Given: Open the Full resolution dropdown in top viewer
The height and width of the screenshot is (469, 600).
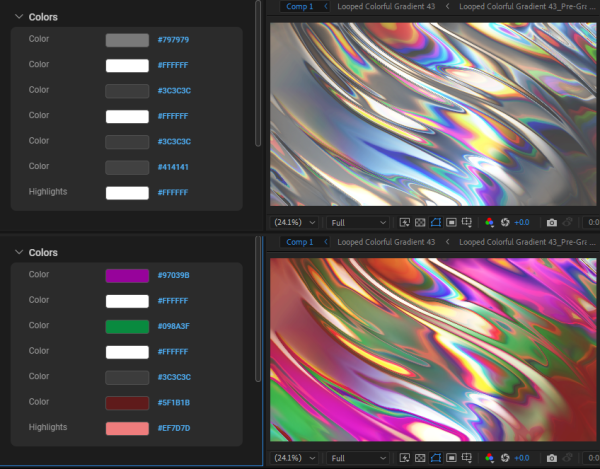Looking at the screenshot, I should [358, 222].
